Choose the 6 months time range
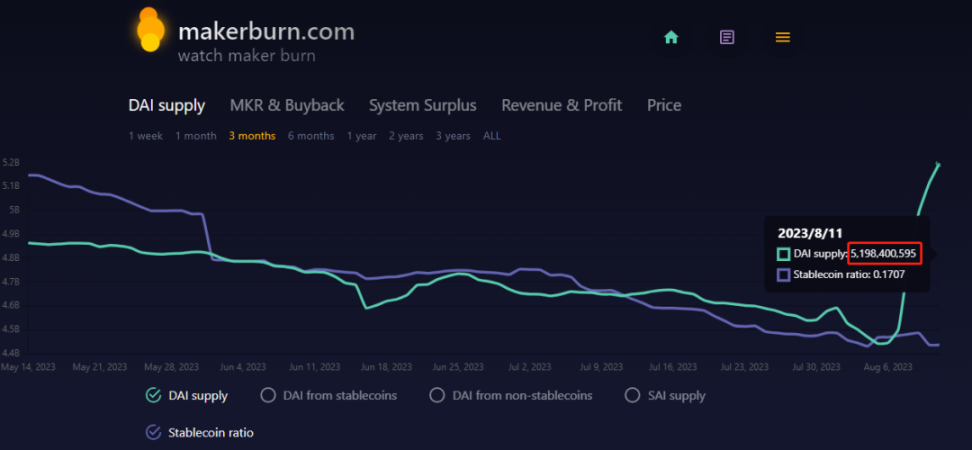972x450 pixels. point(311,136)
